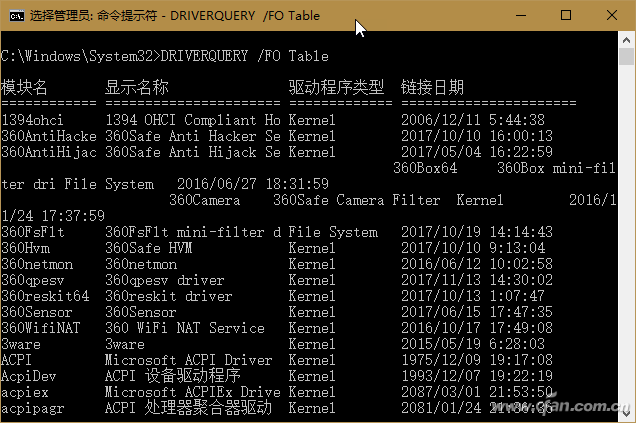This screenshot has width=636, height=423.
Task: Click ACPI 处理器聚合器驱动 display name
Action: tap(189, 408)
